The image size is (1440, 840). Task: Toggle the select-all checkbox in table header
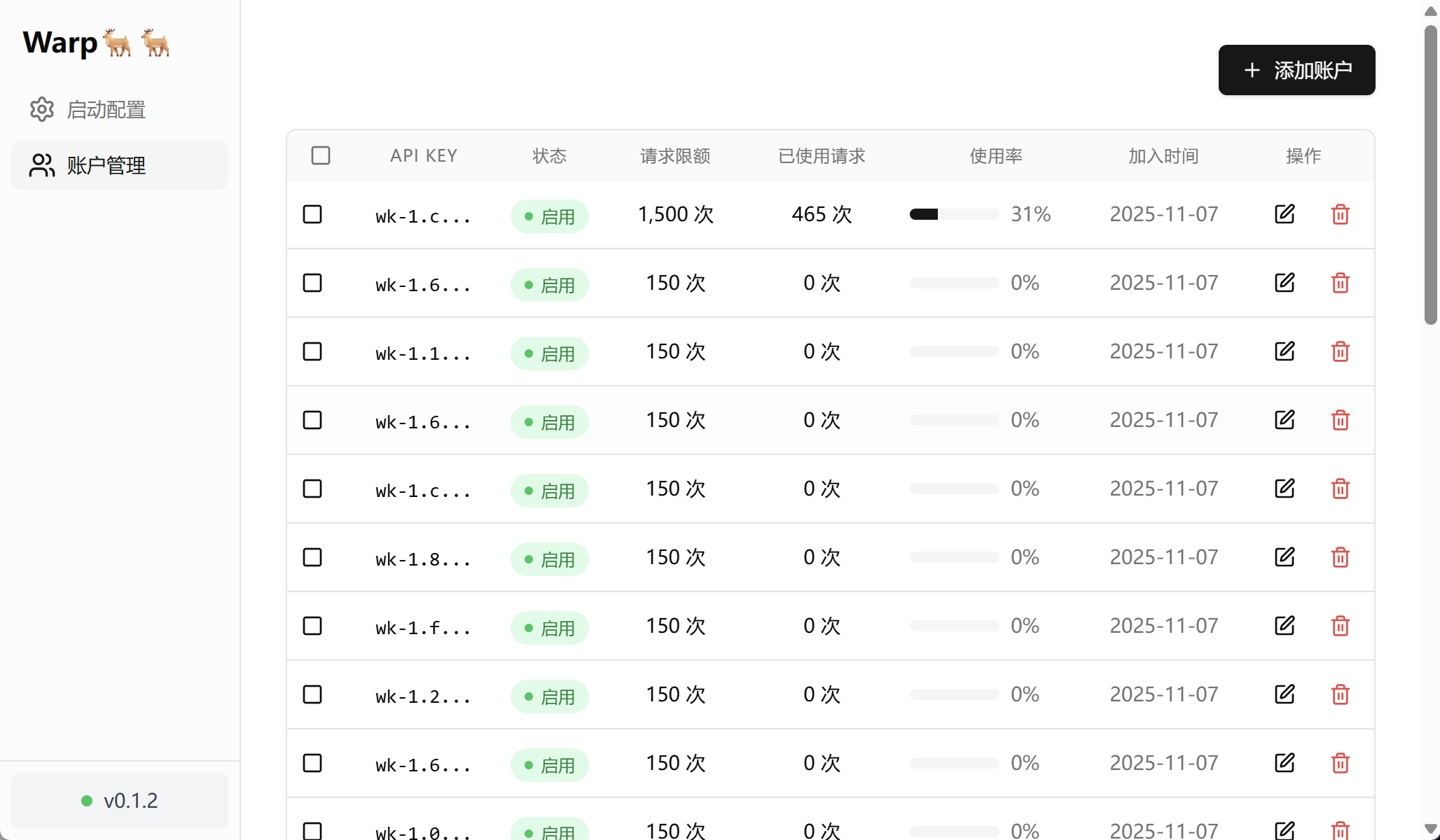point(321,155)
